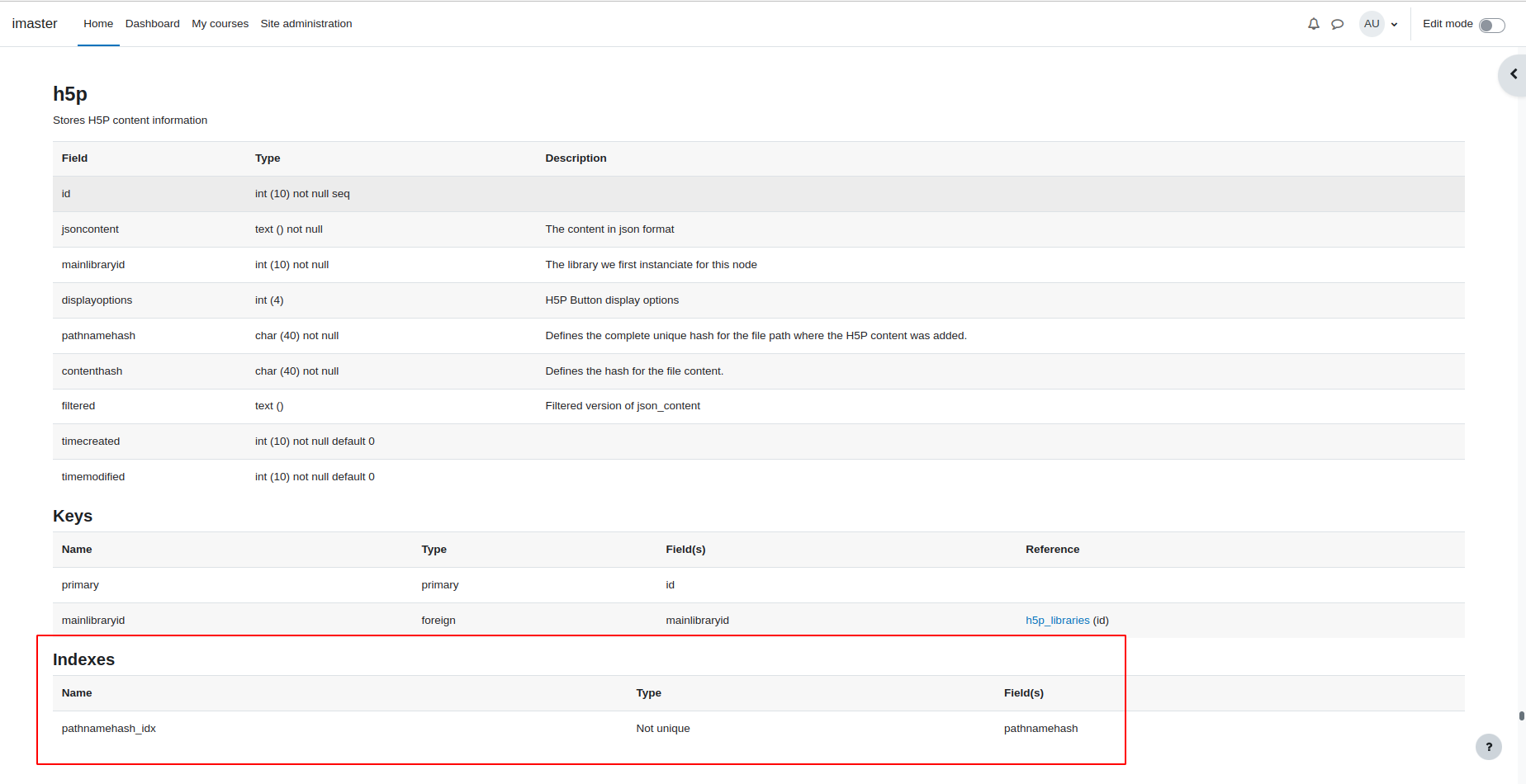Image resolution: width=1526 pixels, height=784 pixels.
Task: Click the 'Indexes' section heading
Action: pyautogui.click(x=83, y=659)
